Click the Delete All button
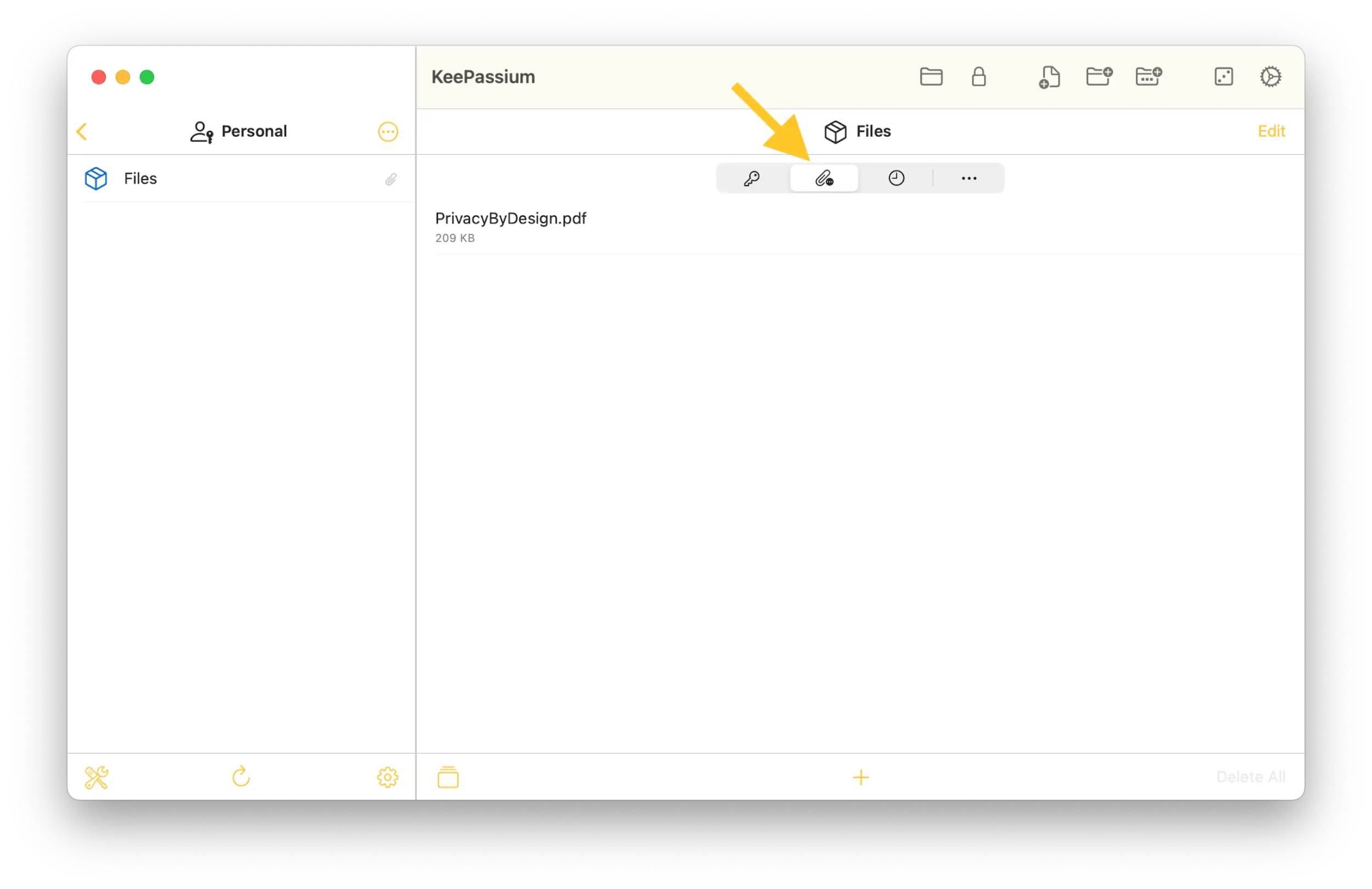This screenshot has height=889, width=1372. (x=1251, y=777)
